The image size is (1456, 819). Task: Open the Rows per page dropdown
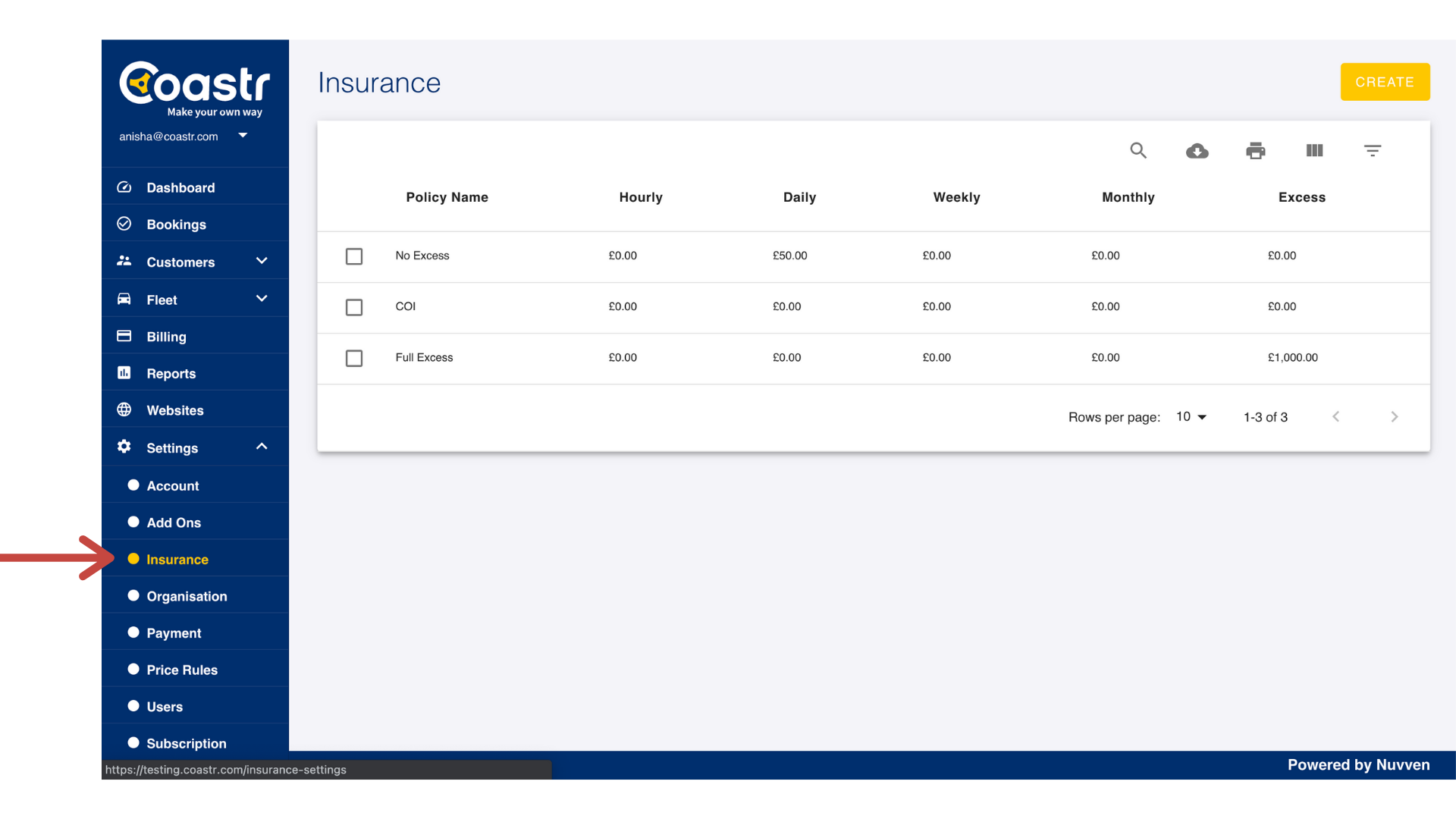tap(1191, 416)
